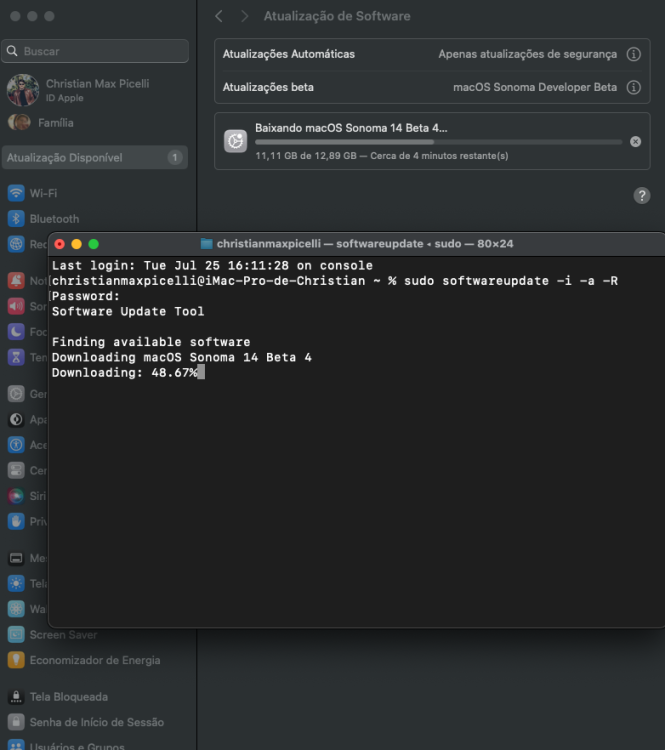Click 'Password:' line in Terminal
This screenshot has height=750, width=665.
point(86,296)
